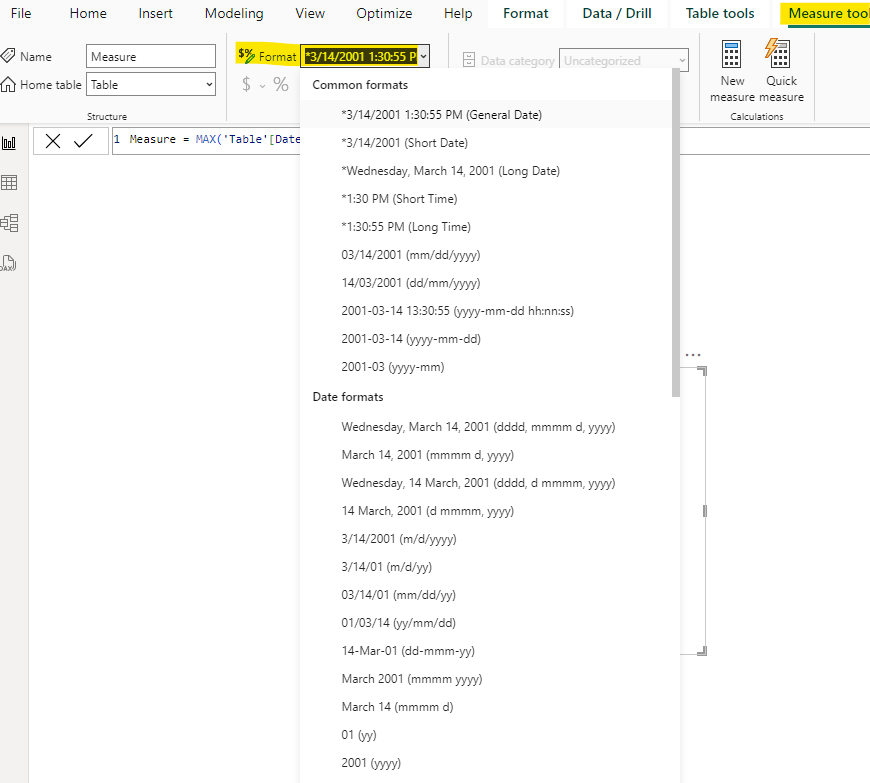Switch to the Table tools tab
The image size is (870, 783).
(x=720, y=13)
